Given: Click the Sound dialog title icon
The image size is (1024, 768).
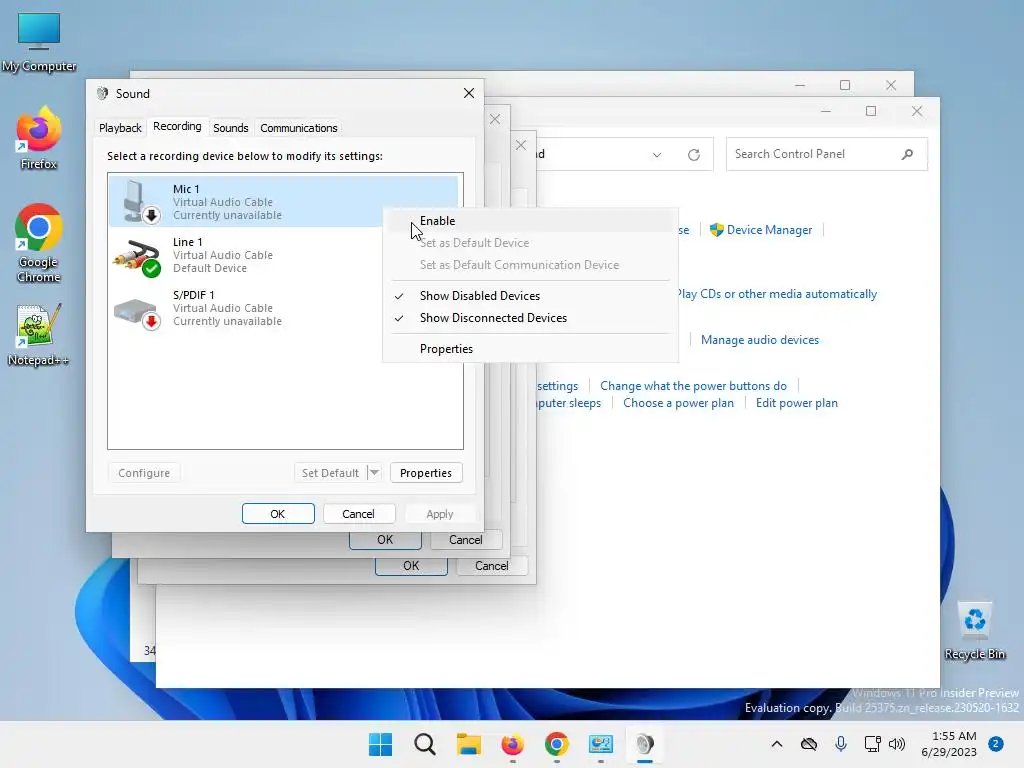Looking at the screenshot, I should 103,93.
